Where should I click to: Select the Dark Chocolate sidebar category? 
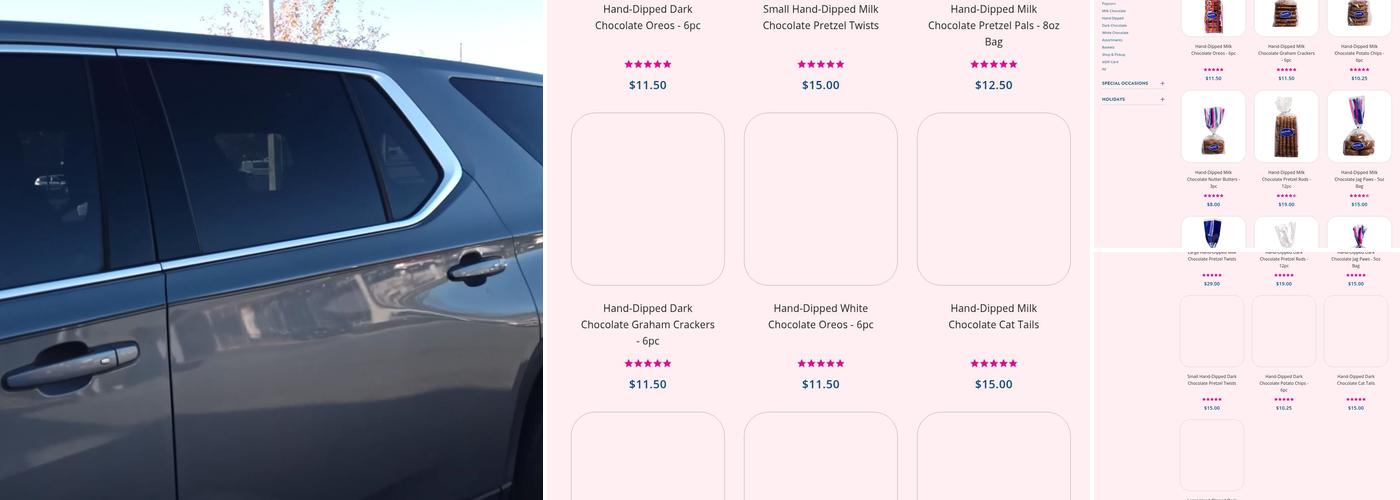pyautogui.click(x=1113, y=25)
